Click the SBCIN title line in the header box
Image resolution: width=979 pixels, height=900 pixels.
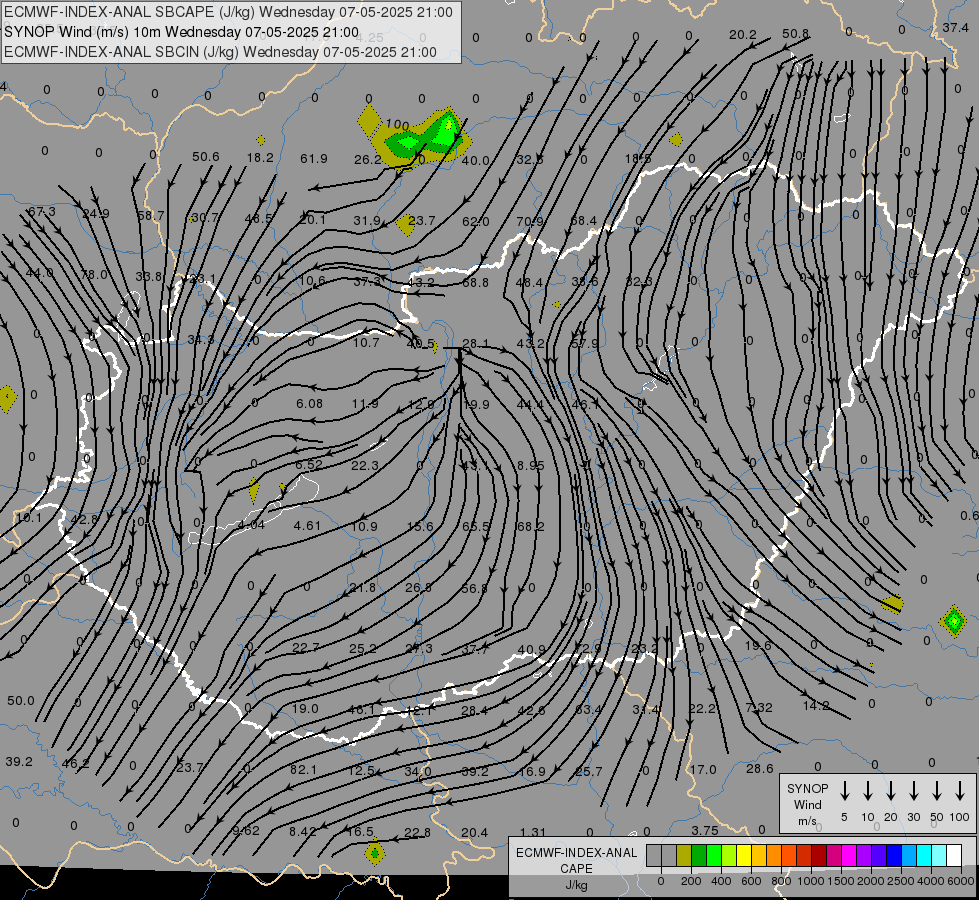[220, 52]
